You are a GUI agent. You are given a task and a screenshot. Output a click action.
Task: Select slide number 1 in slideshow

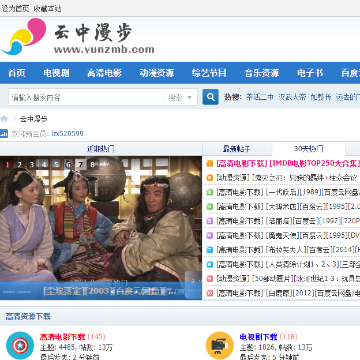point(7,164)
